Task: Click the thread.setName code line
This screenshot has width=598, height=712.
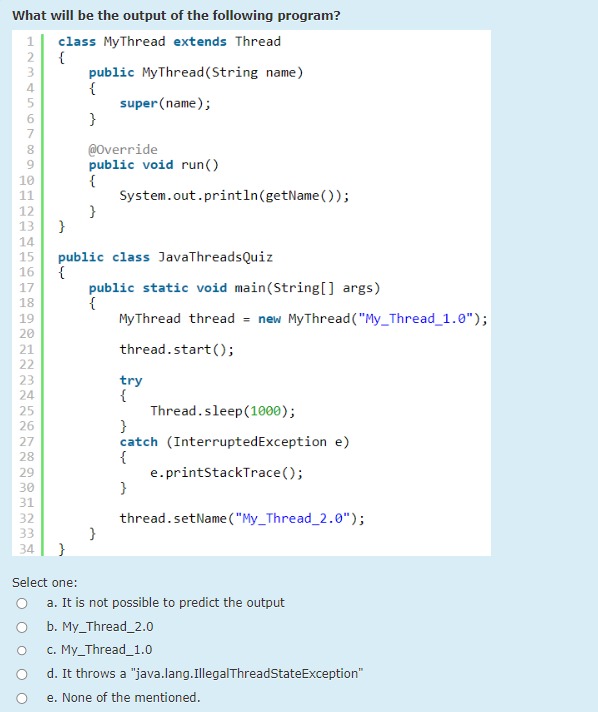Action: pyautogui.click(x=242, y=519)
